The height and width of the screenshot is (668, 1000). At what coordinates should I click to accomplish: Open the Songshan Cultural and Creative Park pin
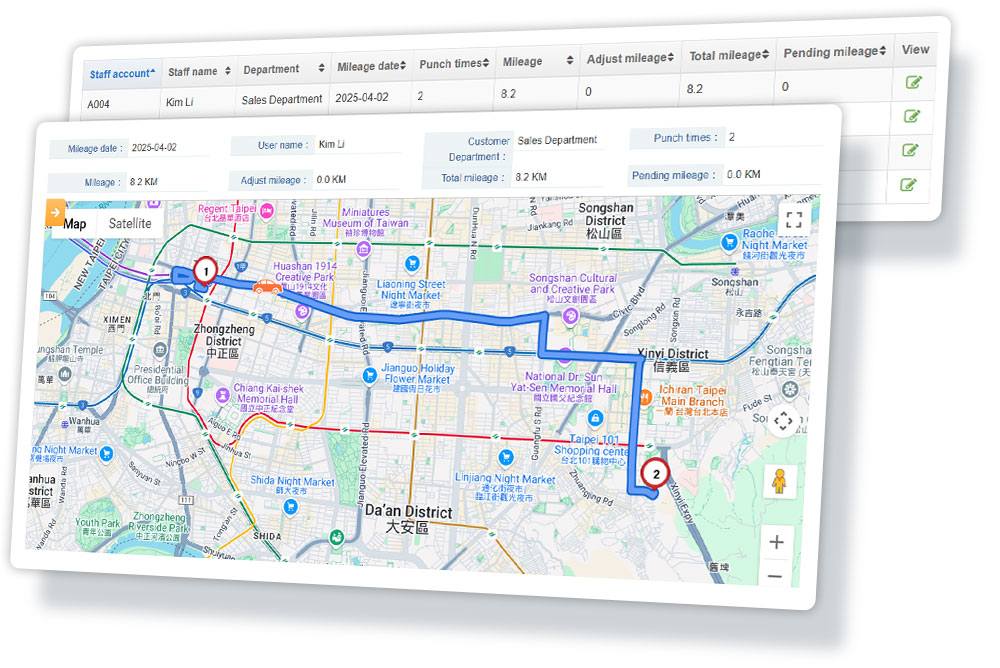pos(570,315)
